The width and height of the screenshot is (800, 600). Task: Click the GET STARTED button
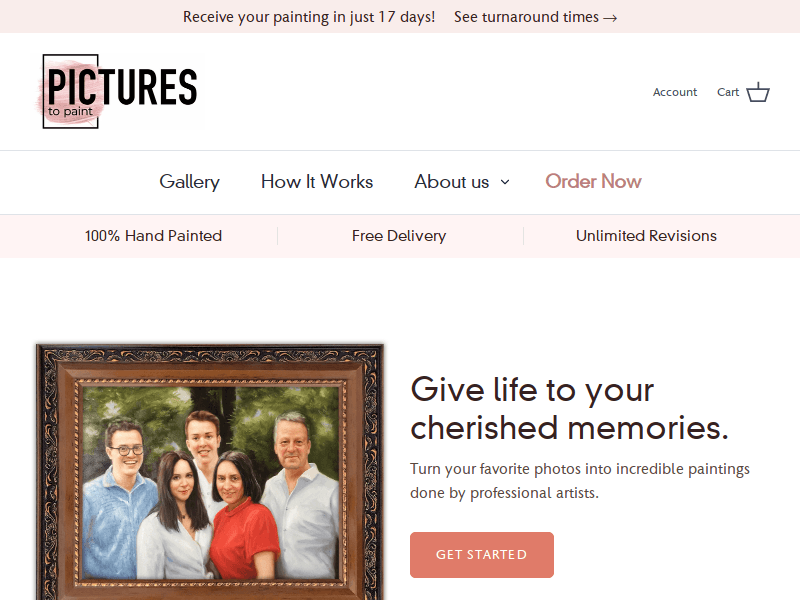tap(482, 555)
